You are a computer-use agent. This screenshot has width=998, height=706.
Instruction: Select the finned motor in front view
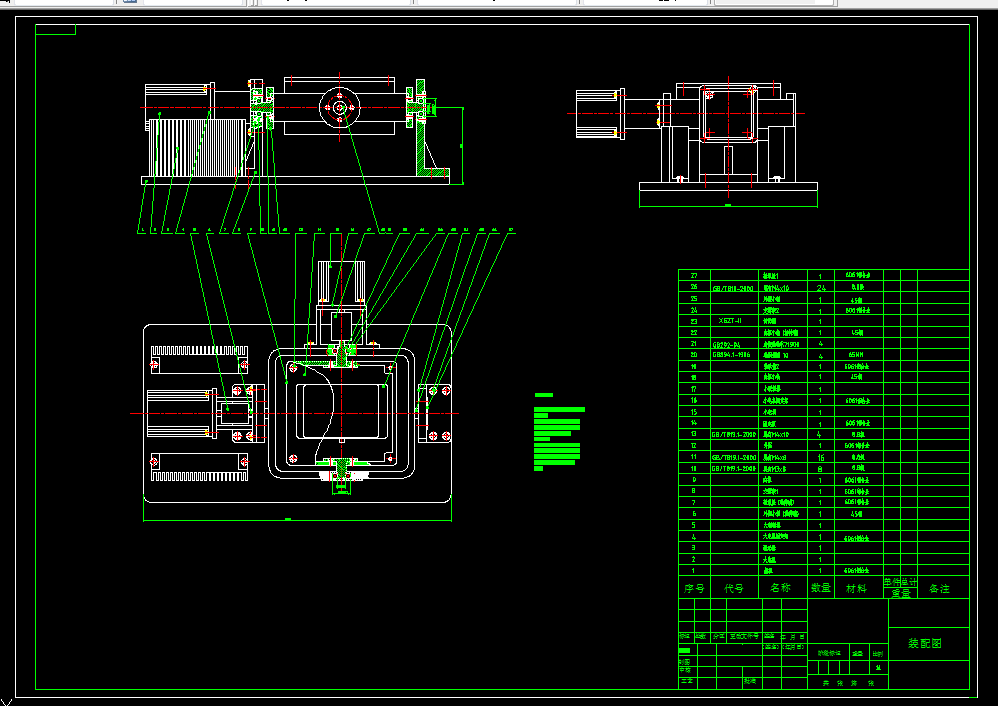tap(197, 148)
